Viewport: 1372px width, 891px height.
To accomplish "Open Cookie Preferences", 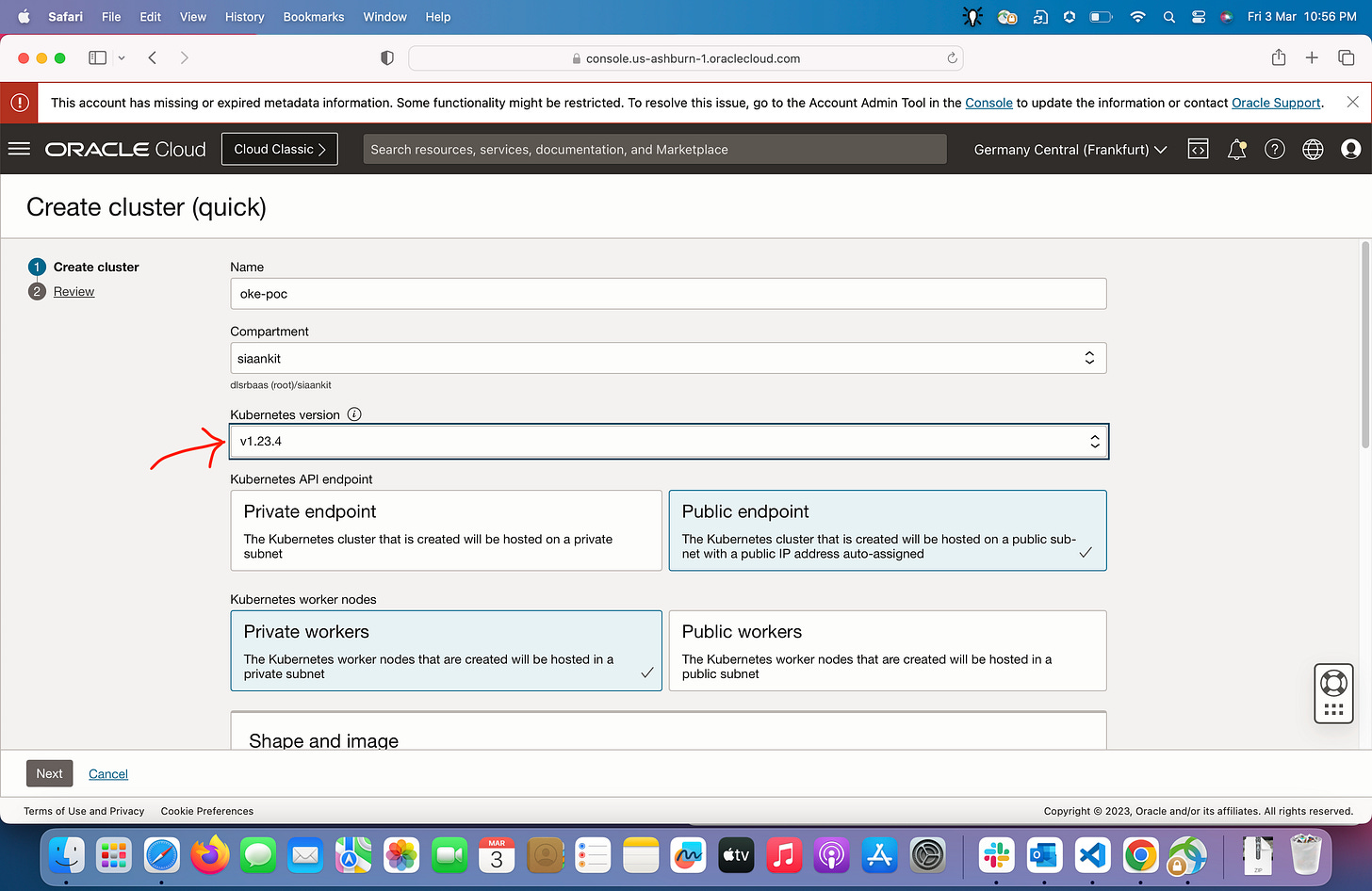I will pos(207,811).
